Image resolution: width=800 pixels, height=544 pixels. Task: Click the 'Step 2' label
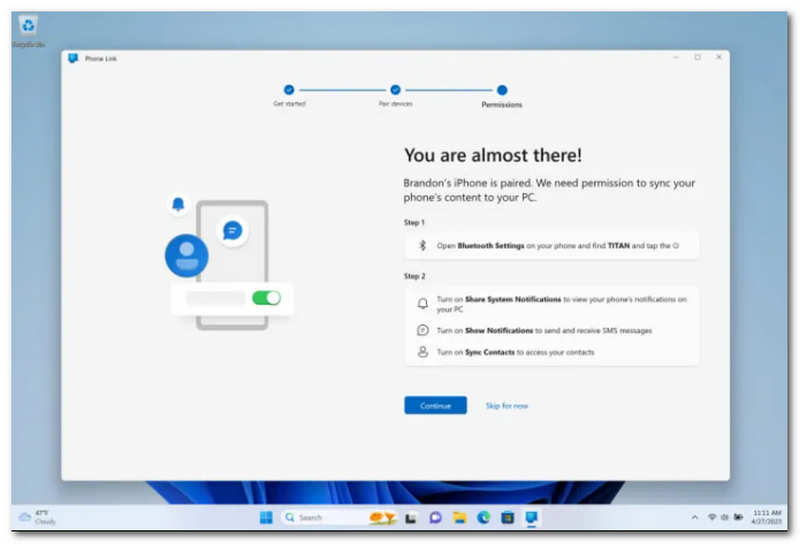point(414,276)
